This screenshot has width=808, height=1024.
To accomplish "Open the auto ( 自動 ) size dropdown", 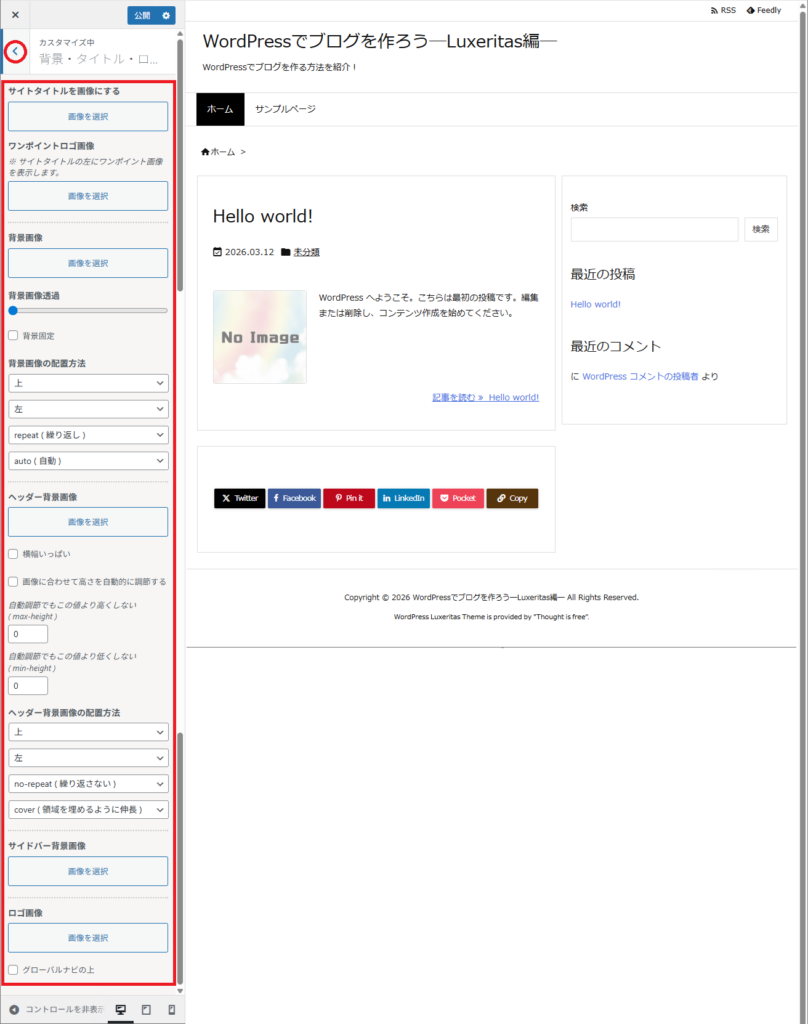I will (88, 460).
